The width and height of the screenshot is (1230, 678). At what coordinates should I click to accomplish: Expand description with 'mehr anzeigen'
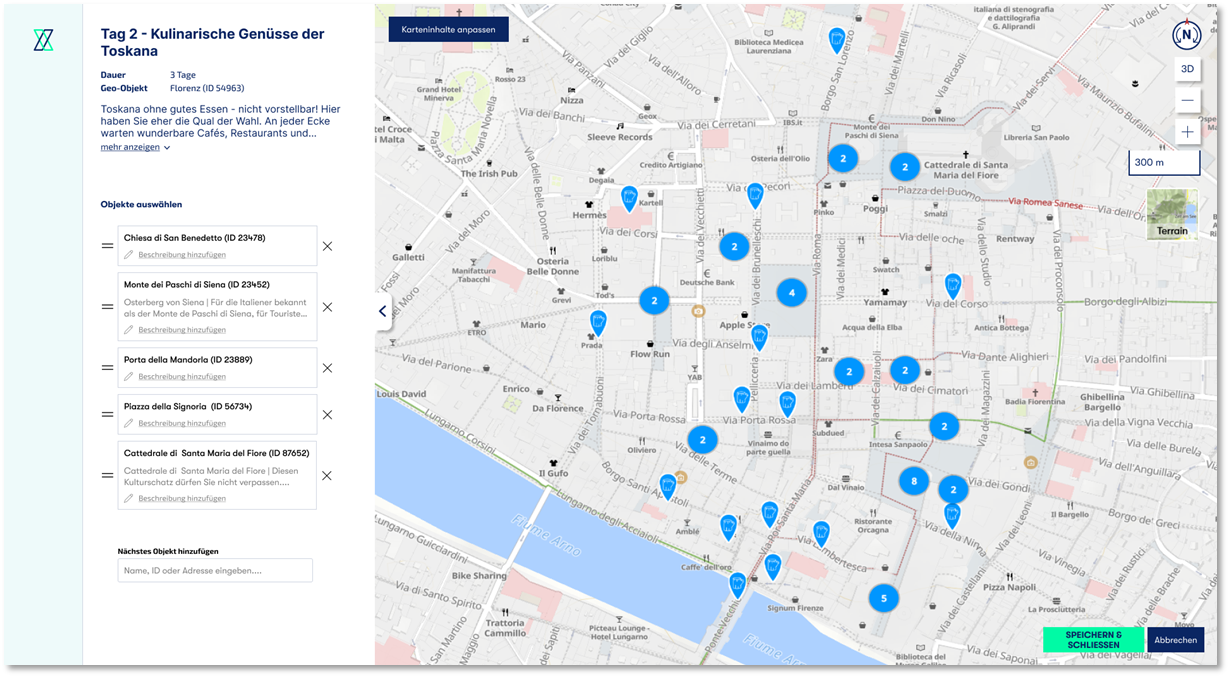pos(135,147)
